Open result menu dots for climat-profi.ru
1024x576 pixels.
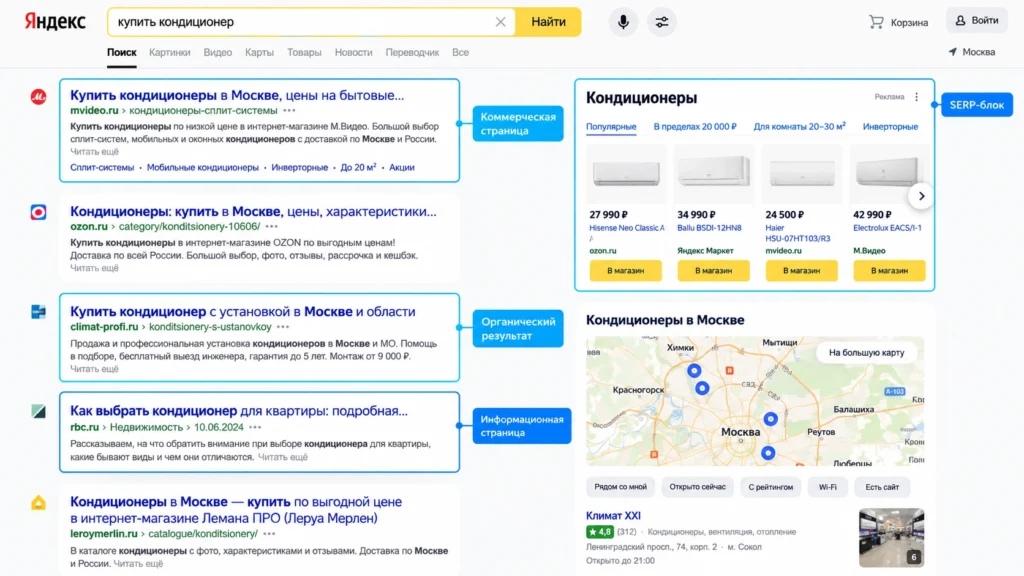(283, 327)
